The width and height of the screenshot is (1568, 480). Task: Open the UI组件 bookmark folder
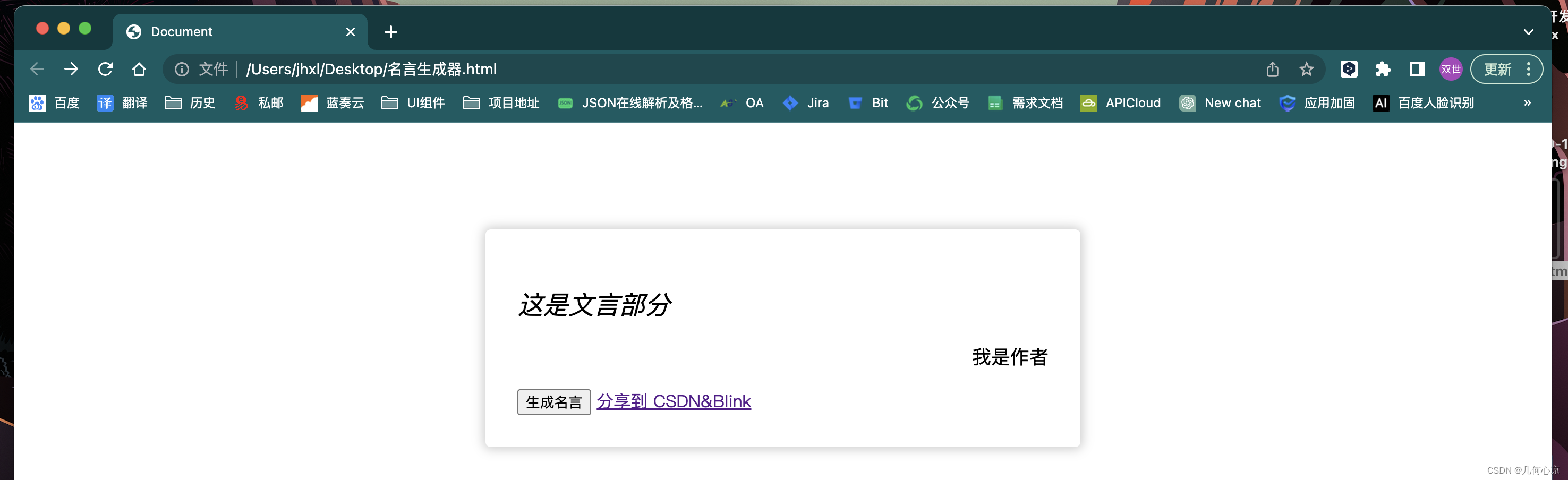coord(413,103)
